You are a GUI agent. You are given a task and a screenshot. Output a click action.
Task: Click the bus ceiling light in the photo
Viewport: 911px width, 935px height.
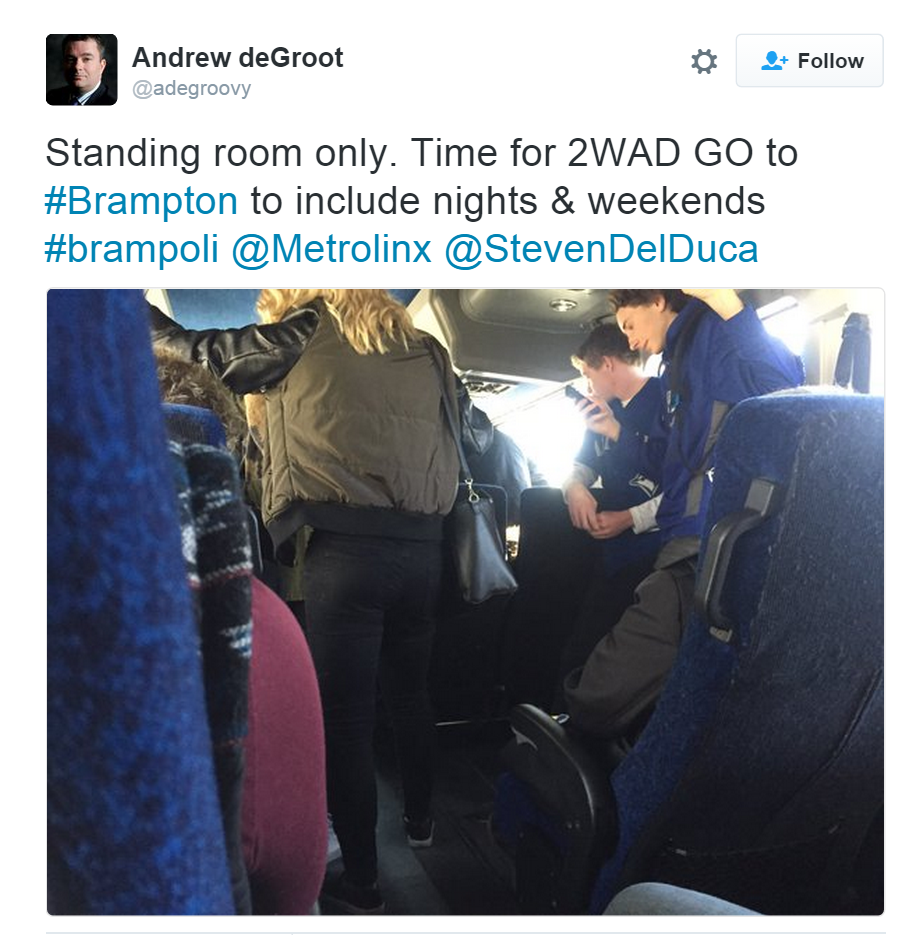[x=562, y=305]
